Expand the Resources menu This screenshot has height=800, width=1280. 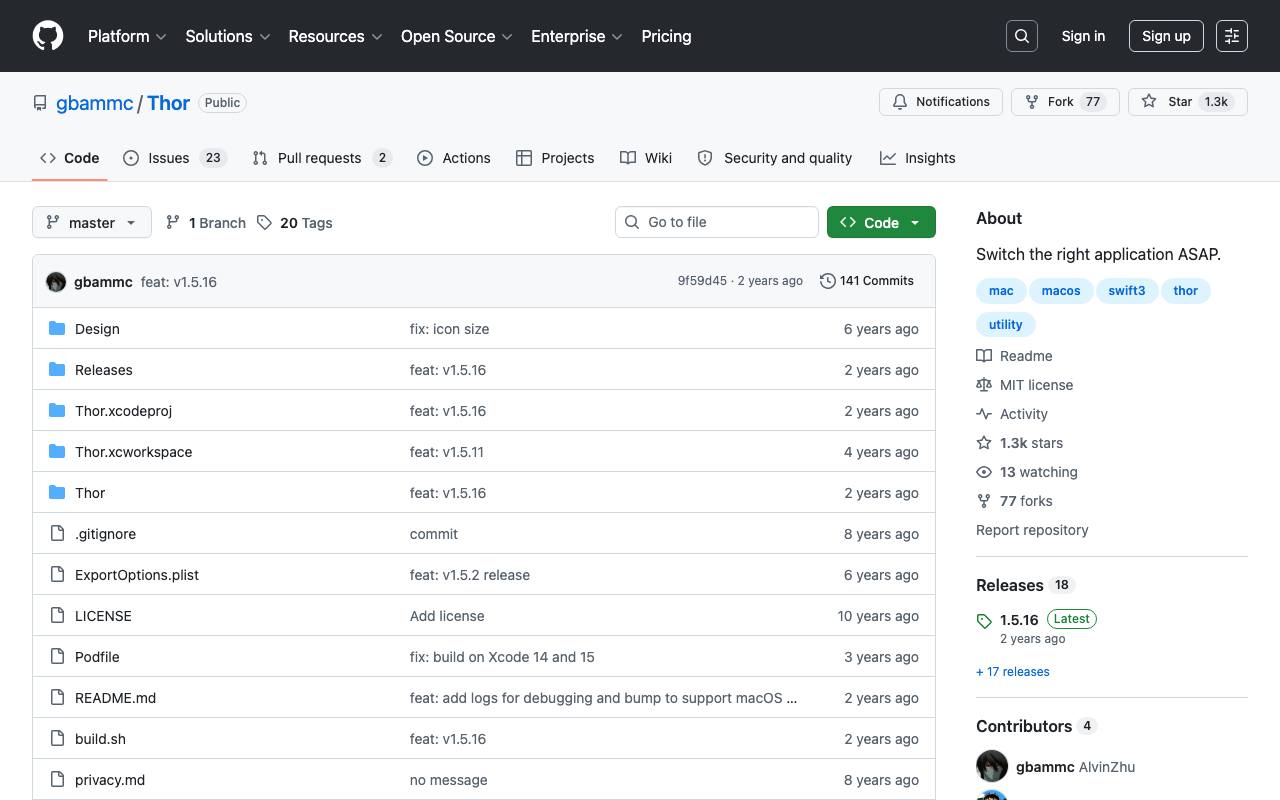[x=335, y=36]
